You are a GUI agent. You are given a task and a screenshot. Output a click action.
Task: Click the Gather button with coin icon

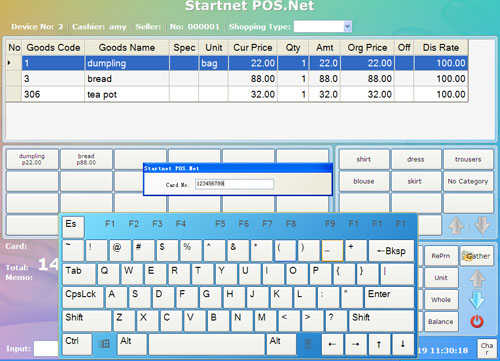point(476,256)
